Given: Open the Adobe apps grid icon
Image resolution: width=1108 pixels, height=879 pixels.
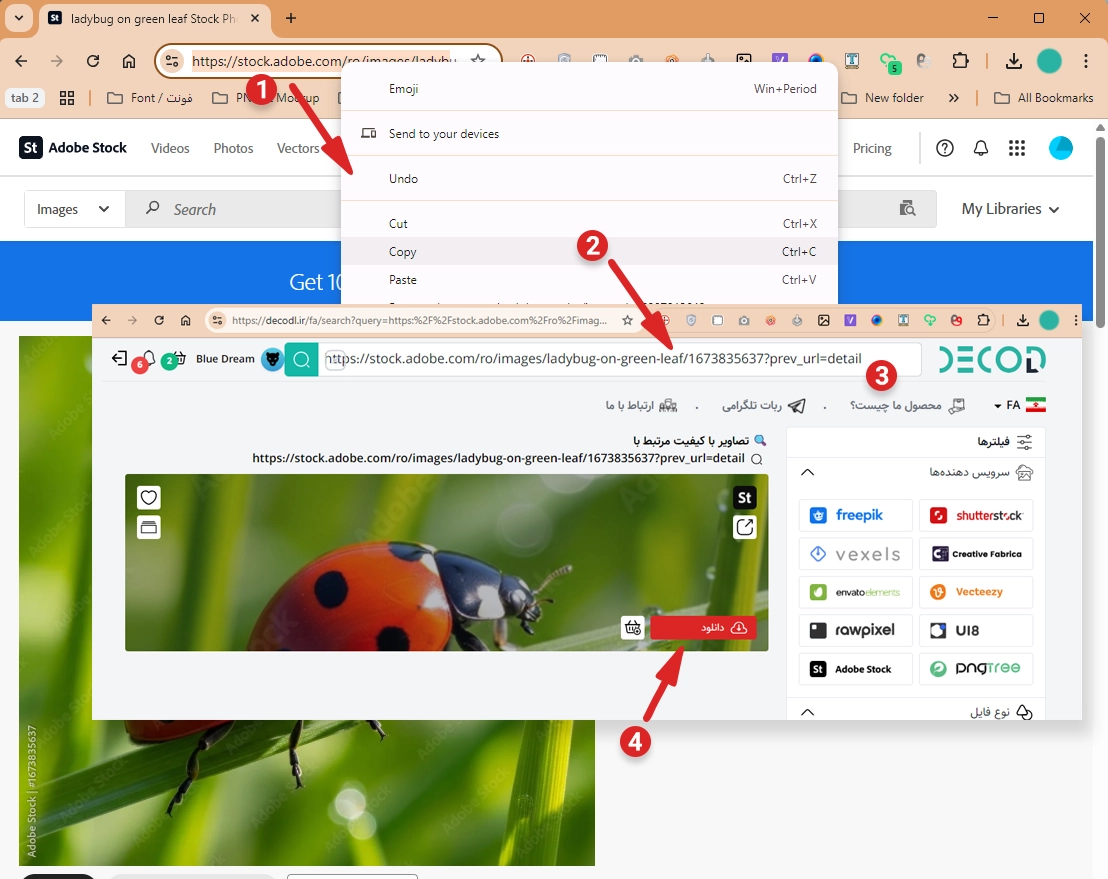Looking at the screenshot, I should tap(1017, 148).
